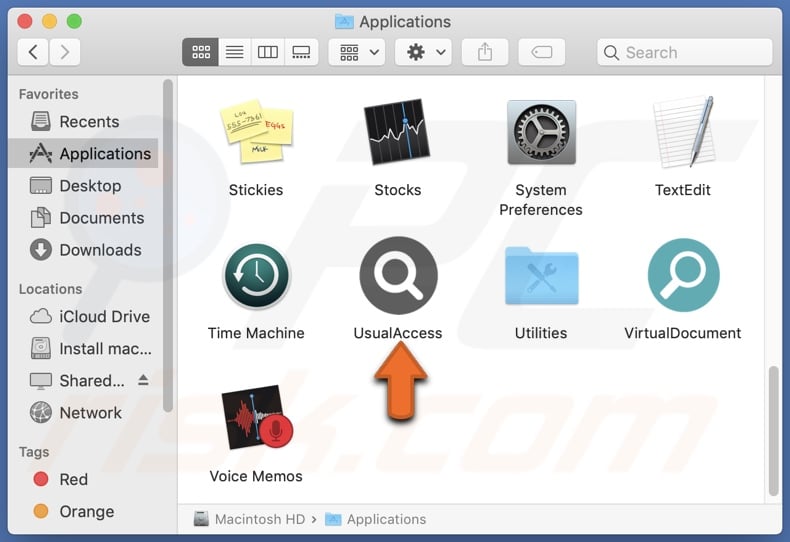Open the Action gear dropdown menu
This screenshot has height=542, width=790.
coord(423,52)
